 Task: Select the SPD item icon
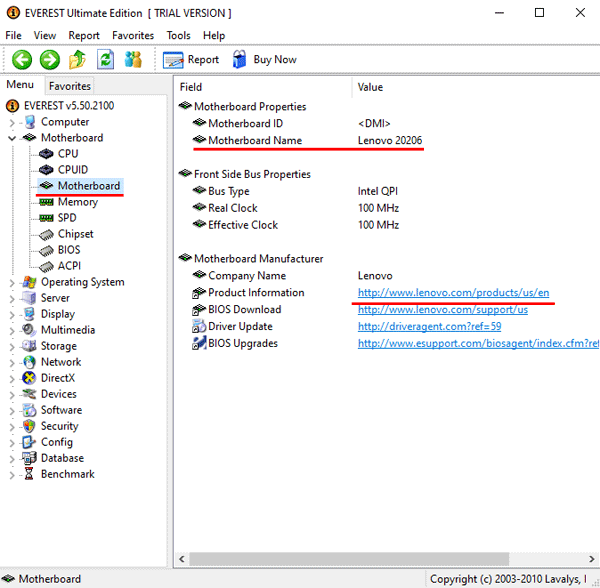46,218
